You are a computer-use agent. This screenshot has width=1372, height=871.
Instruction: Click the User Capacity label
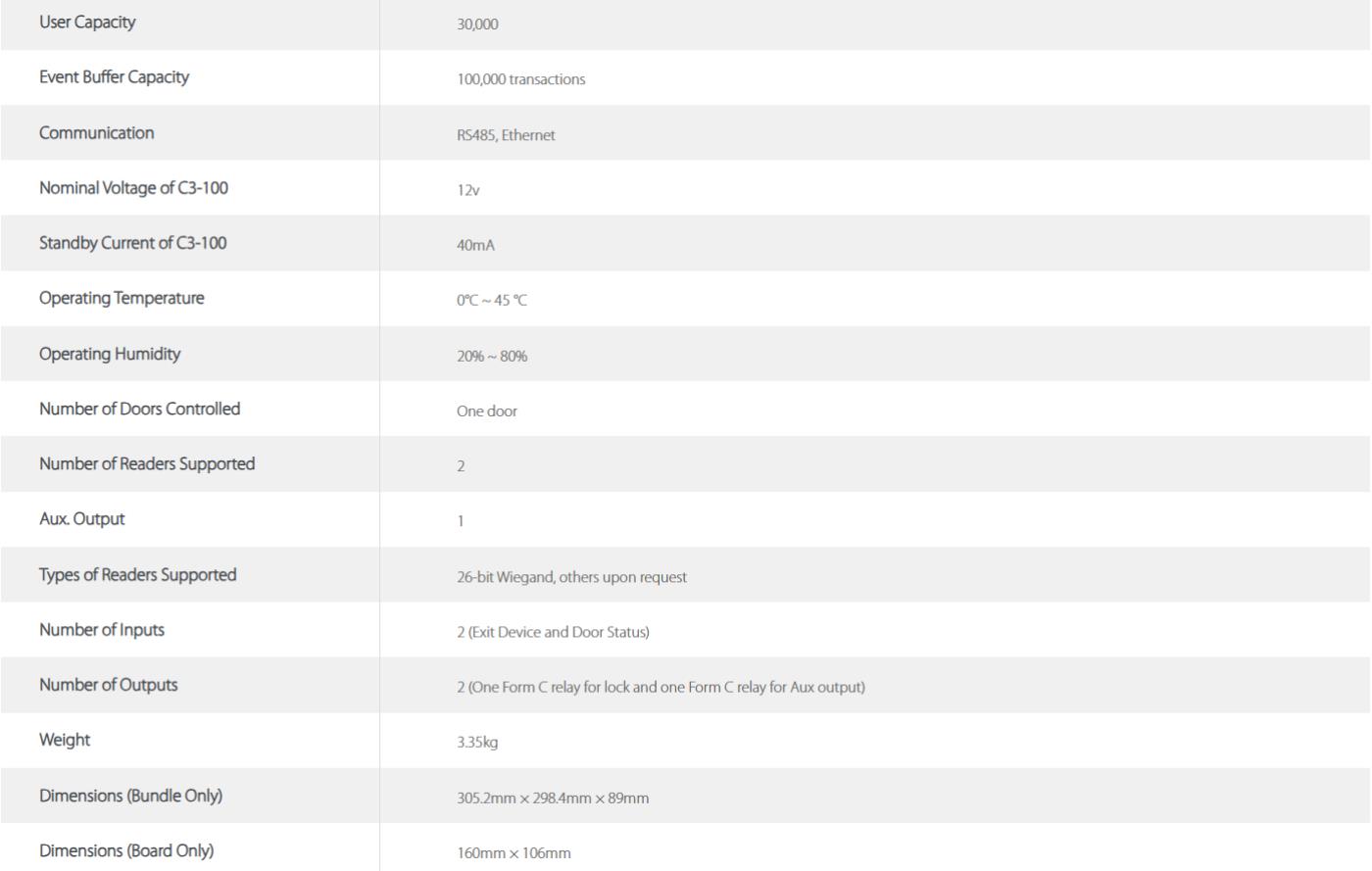point(87,22)
